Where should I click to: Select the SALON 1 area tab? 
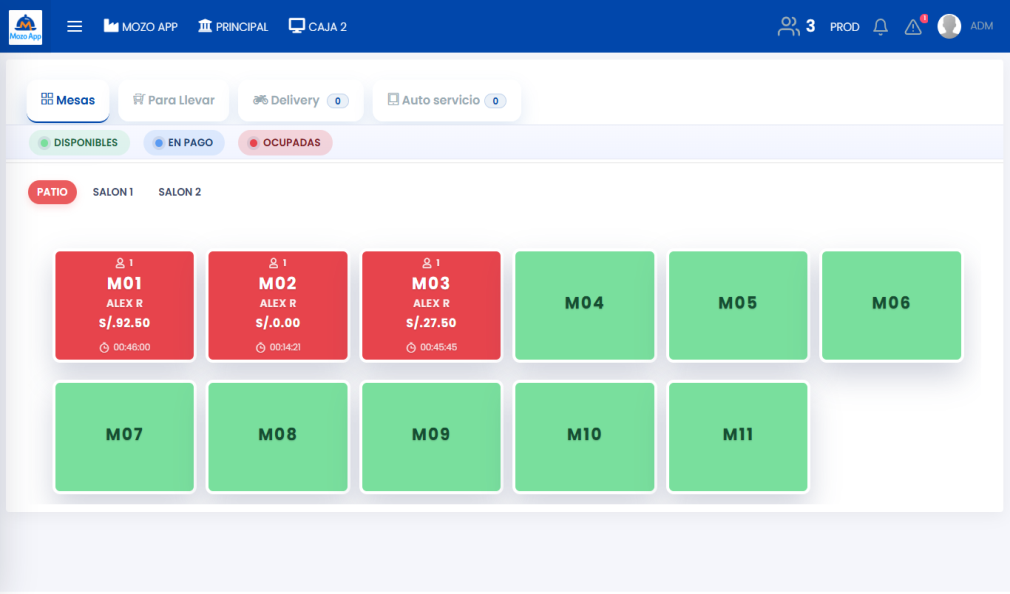pyautogui.click(x=113, y=192)
